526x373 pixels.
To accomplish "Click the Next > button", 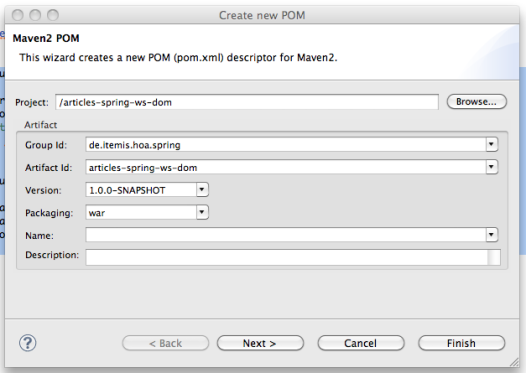I will click(x=260, y=343).
